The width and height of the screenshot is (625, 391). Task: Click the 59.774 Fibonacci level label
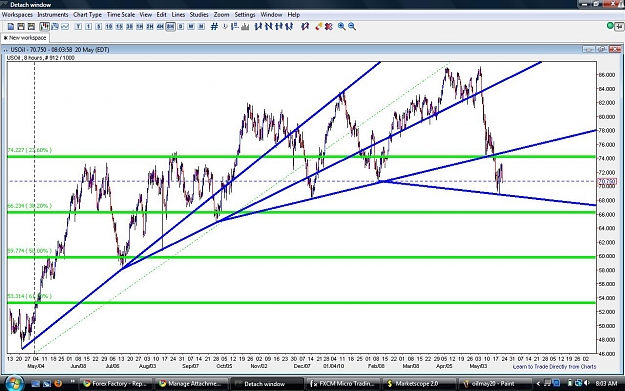pyautogui.click(x=29, y=251)
